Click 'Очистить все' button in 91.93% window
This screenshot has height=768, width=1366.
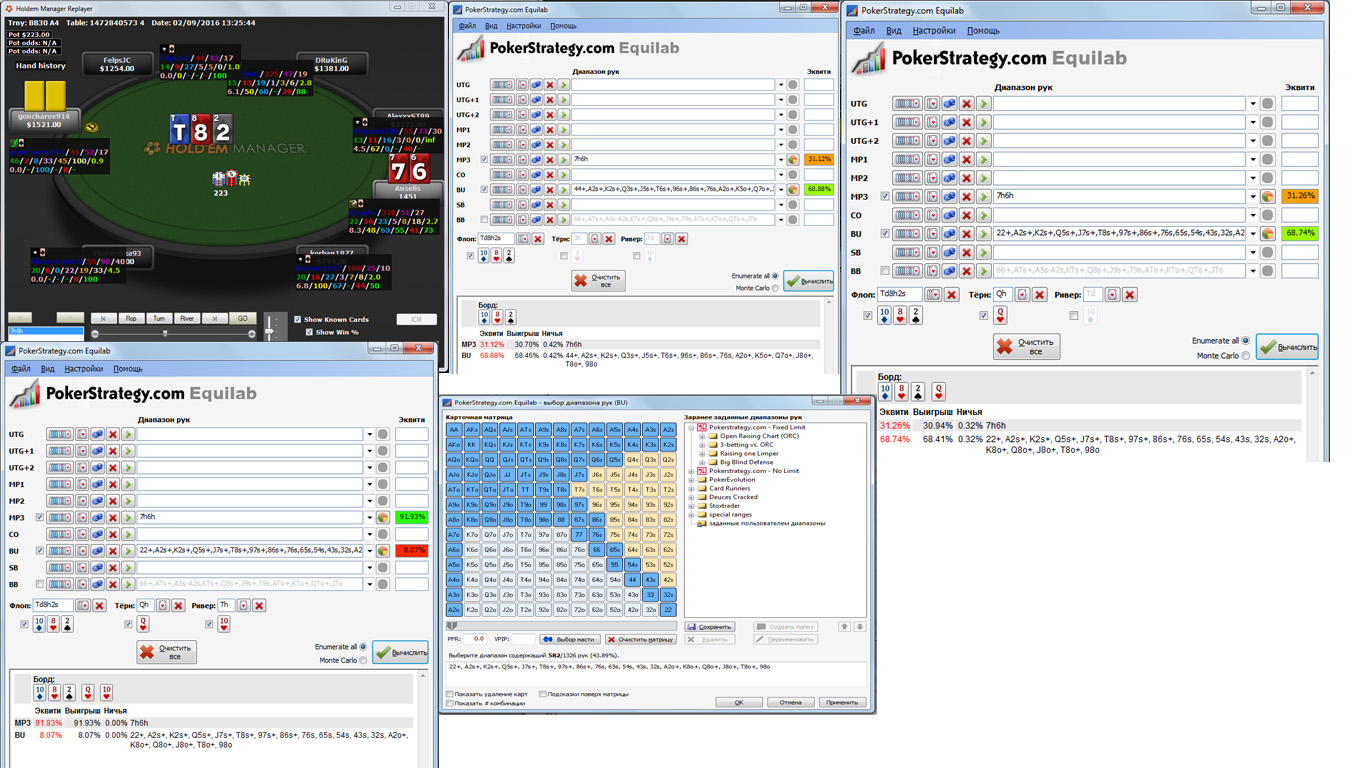pos(167,652)
